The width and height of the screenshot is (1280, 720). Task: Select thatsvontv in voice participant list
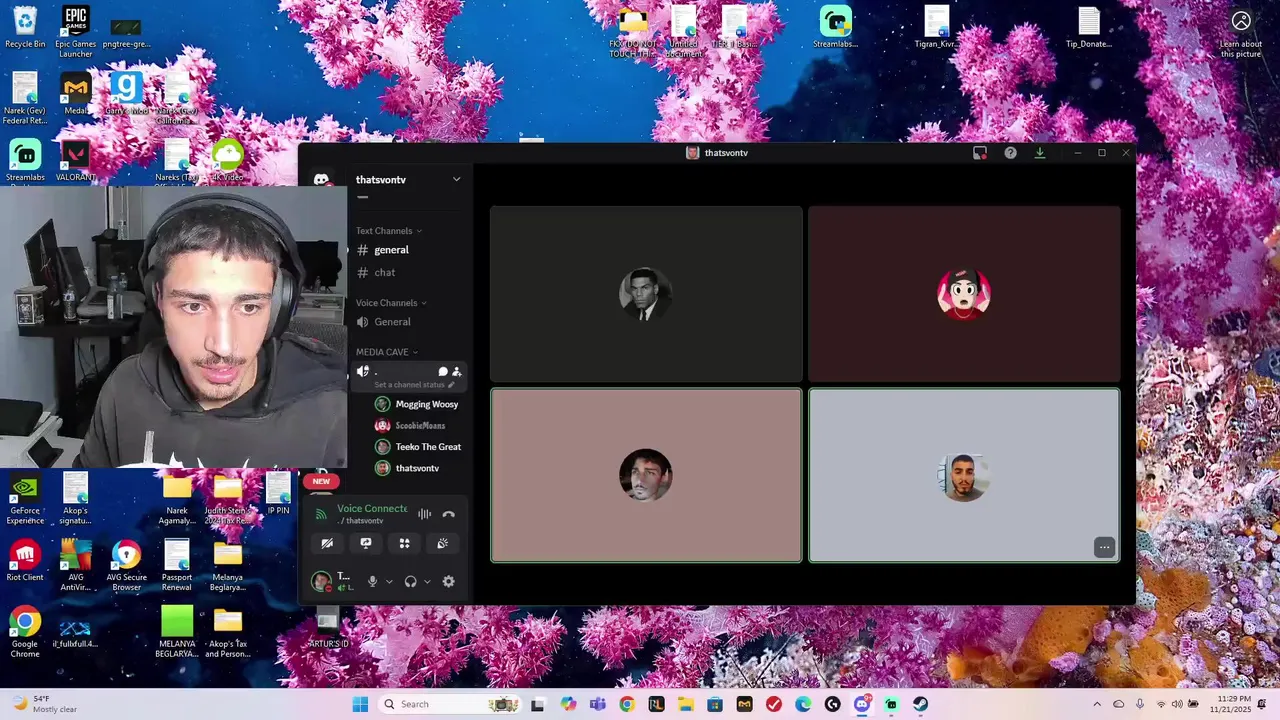(x=418, y=468)
